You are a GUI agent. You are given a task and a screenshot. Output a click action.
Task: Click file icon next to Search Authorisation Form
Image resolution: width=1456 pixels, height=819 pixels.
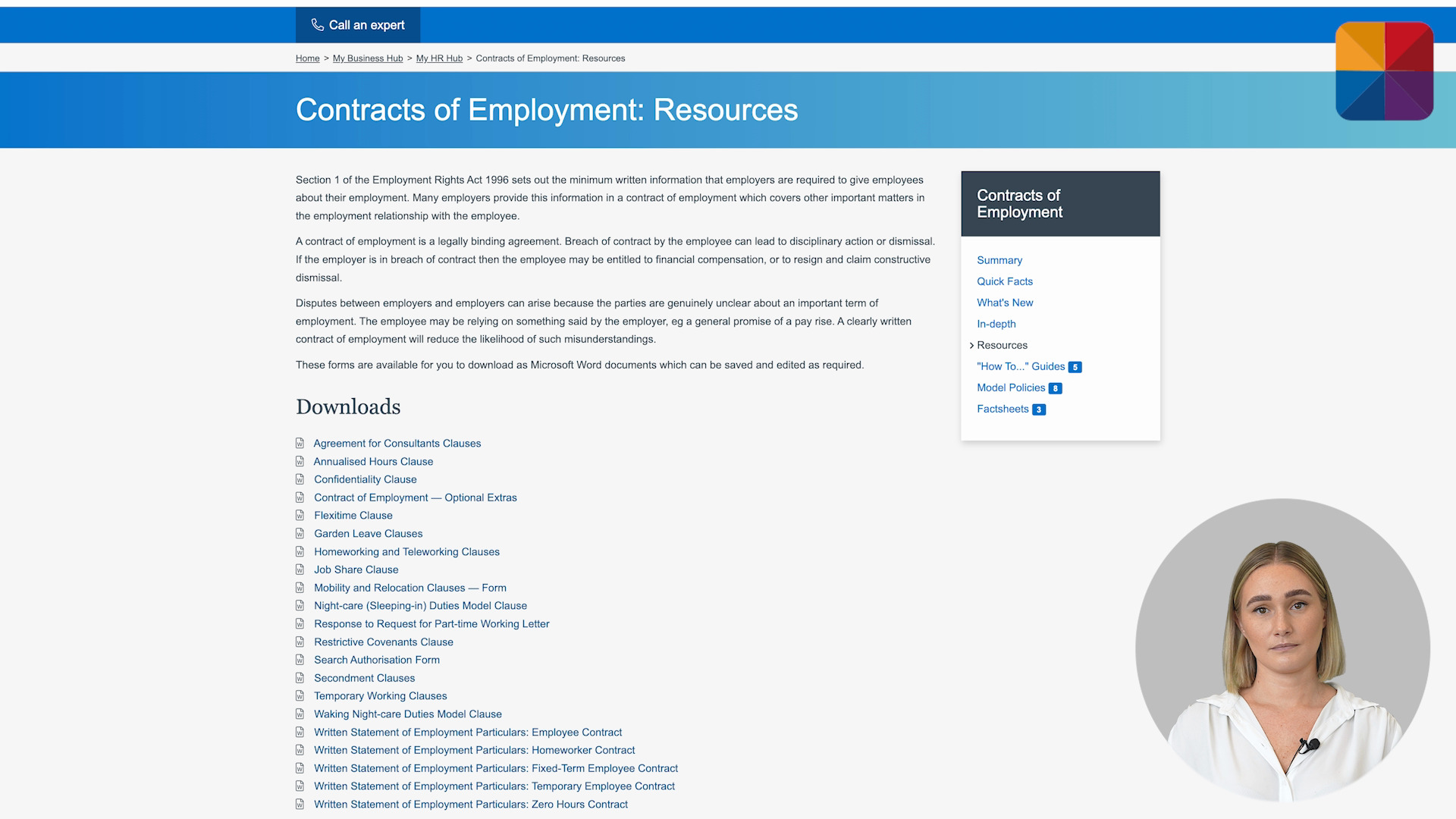[300, 660]
